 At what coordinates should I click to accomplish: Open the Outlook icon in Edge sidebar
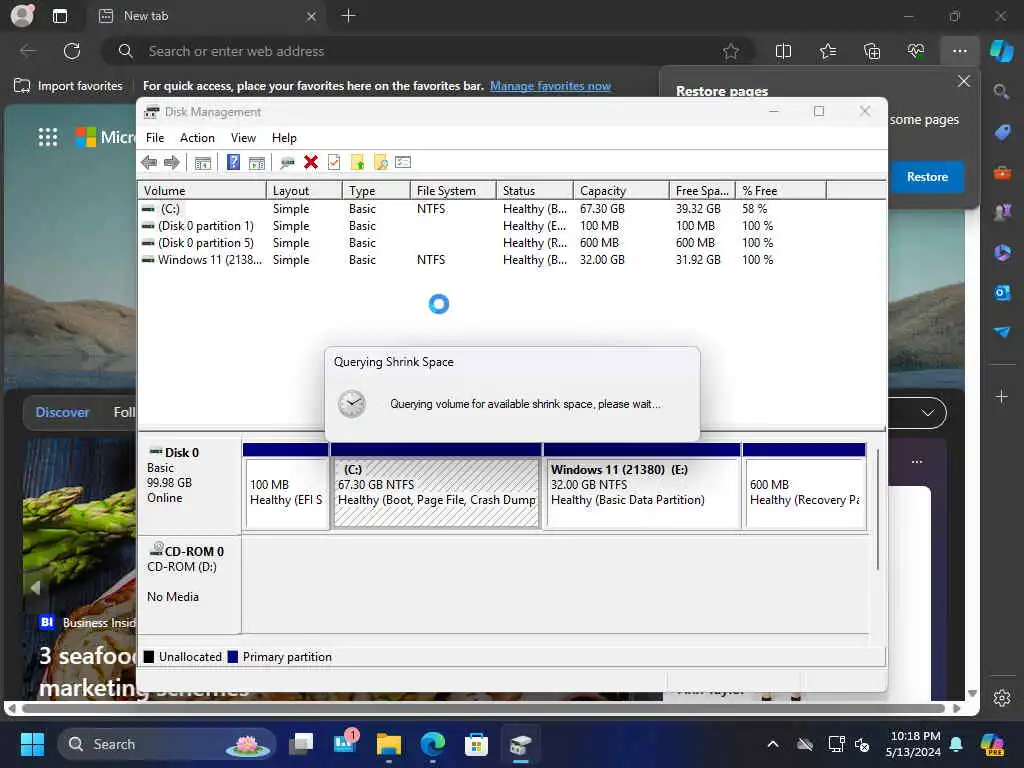click(1002, 293)
